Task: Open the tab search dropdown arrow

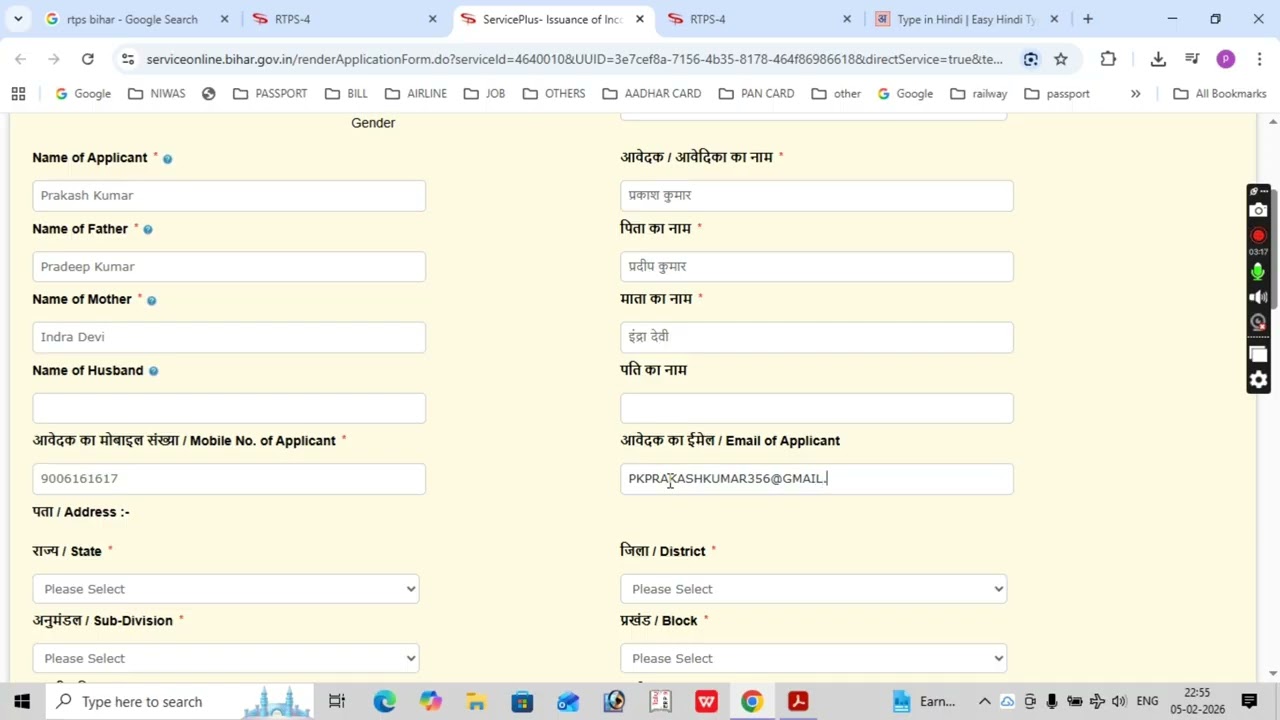Action: coord(18,19)
